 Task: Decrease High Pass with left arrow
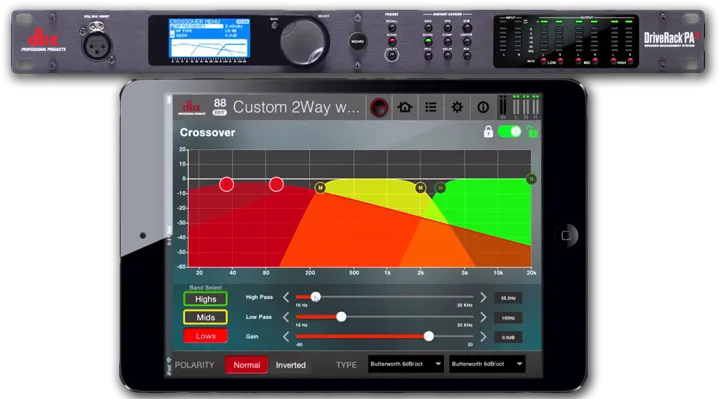pos(286,298)
